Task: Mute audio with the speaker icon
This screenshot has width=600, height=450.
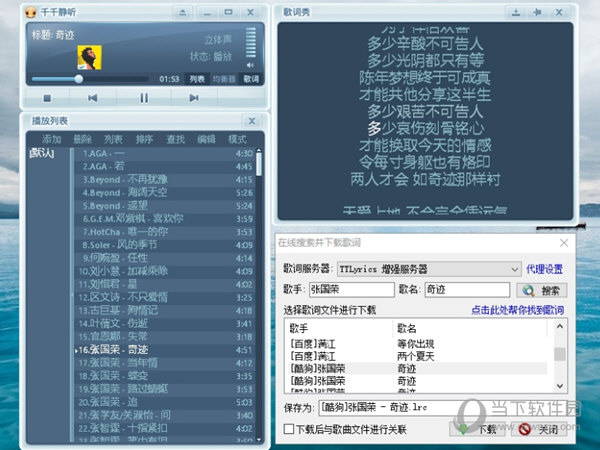Action: (x=250, y=65)
